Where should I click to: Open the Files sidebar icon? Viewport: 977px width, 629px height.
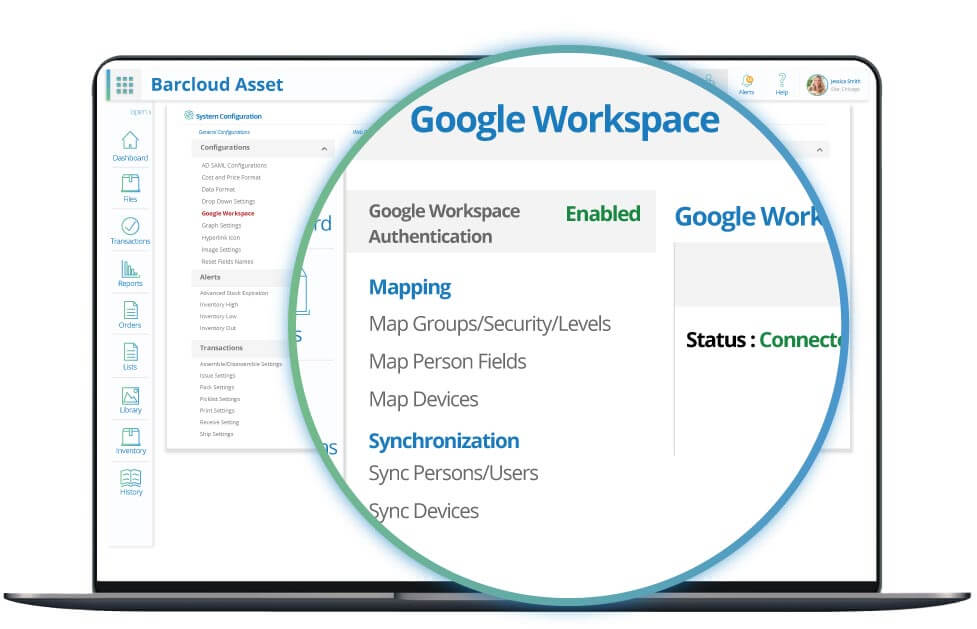coord(130,183)
